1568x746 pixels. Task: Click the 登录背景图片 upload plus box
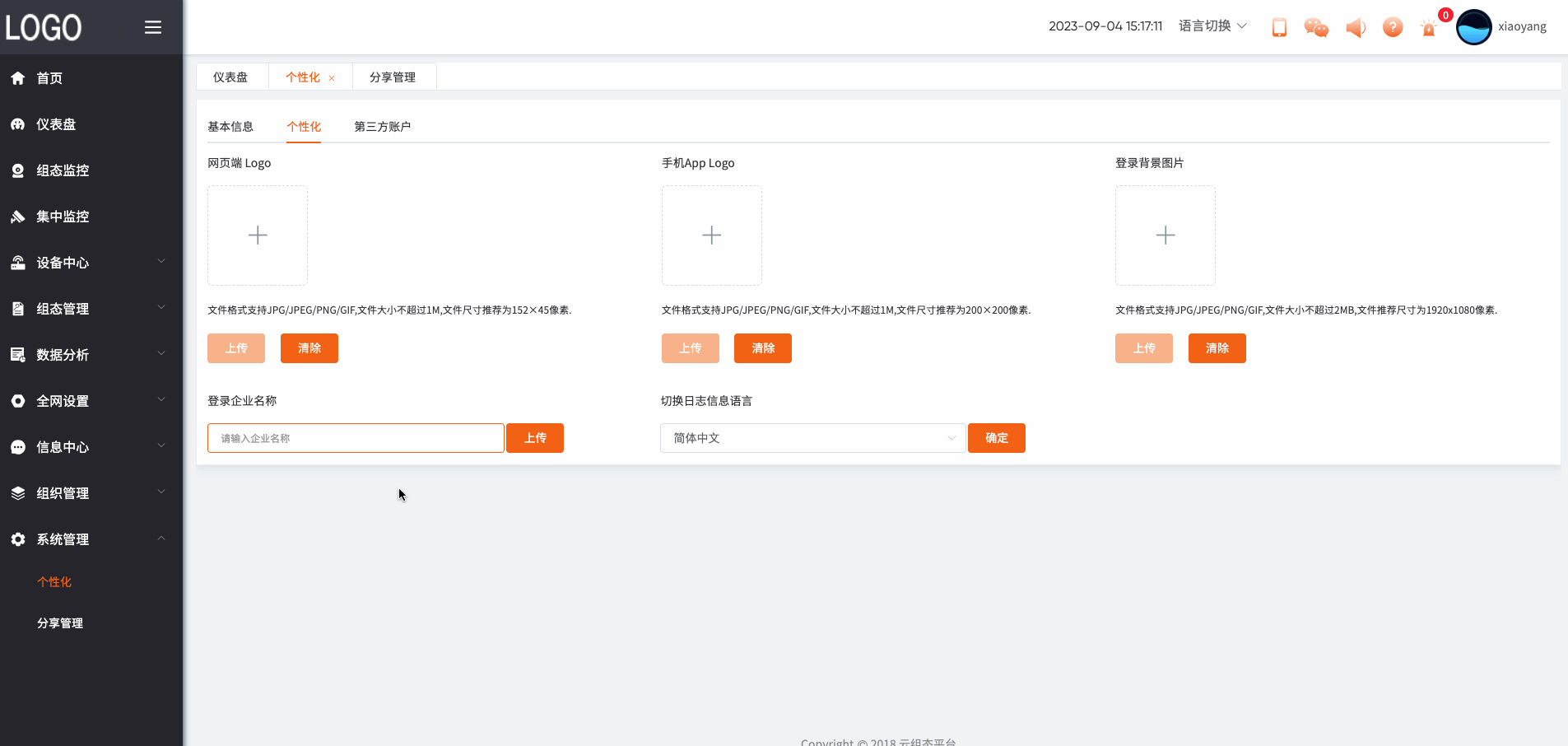click(1165, 235)
